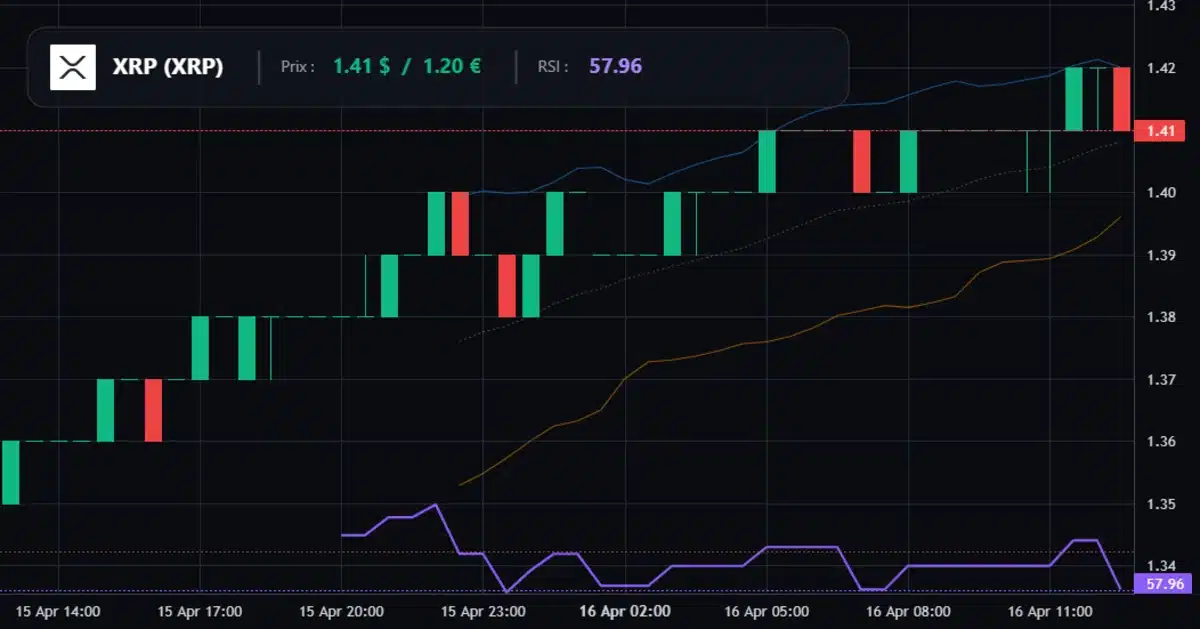Click the 1.38 level on the price axis

1160,318
